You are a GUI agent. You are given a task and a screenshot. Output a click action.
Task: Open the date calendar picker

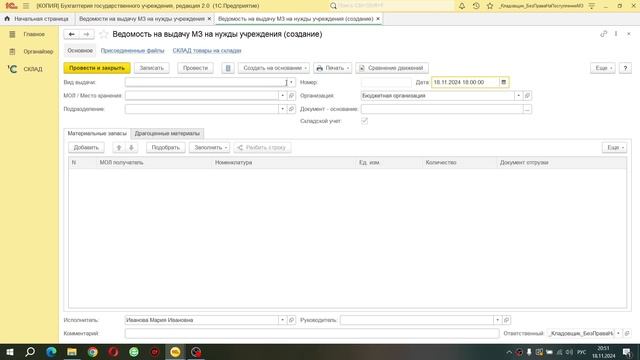504,82
